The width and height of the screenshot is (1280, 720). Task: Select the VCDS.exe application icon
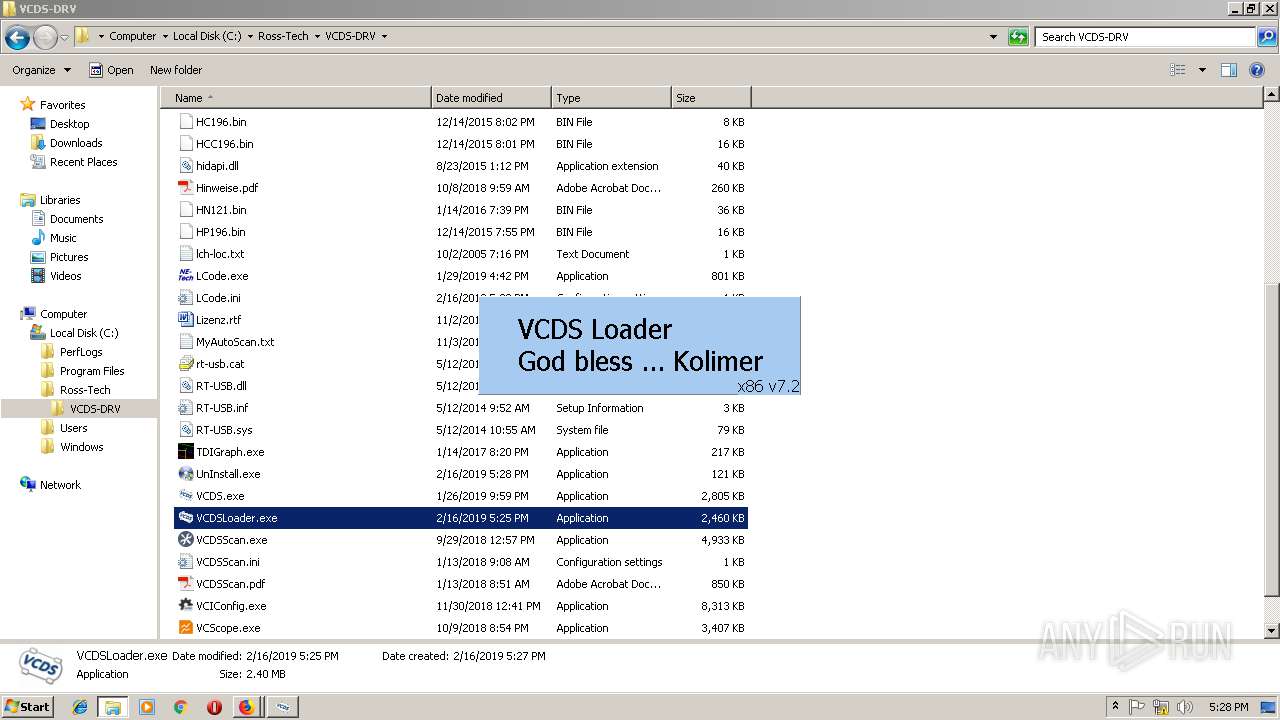pyautogui.click(x=185, y=496)
